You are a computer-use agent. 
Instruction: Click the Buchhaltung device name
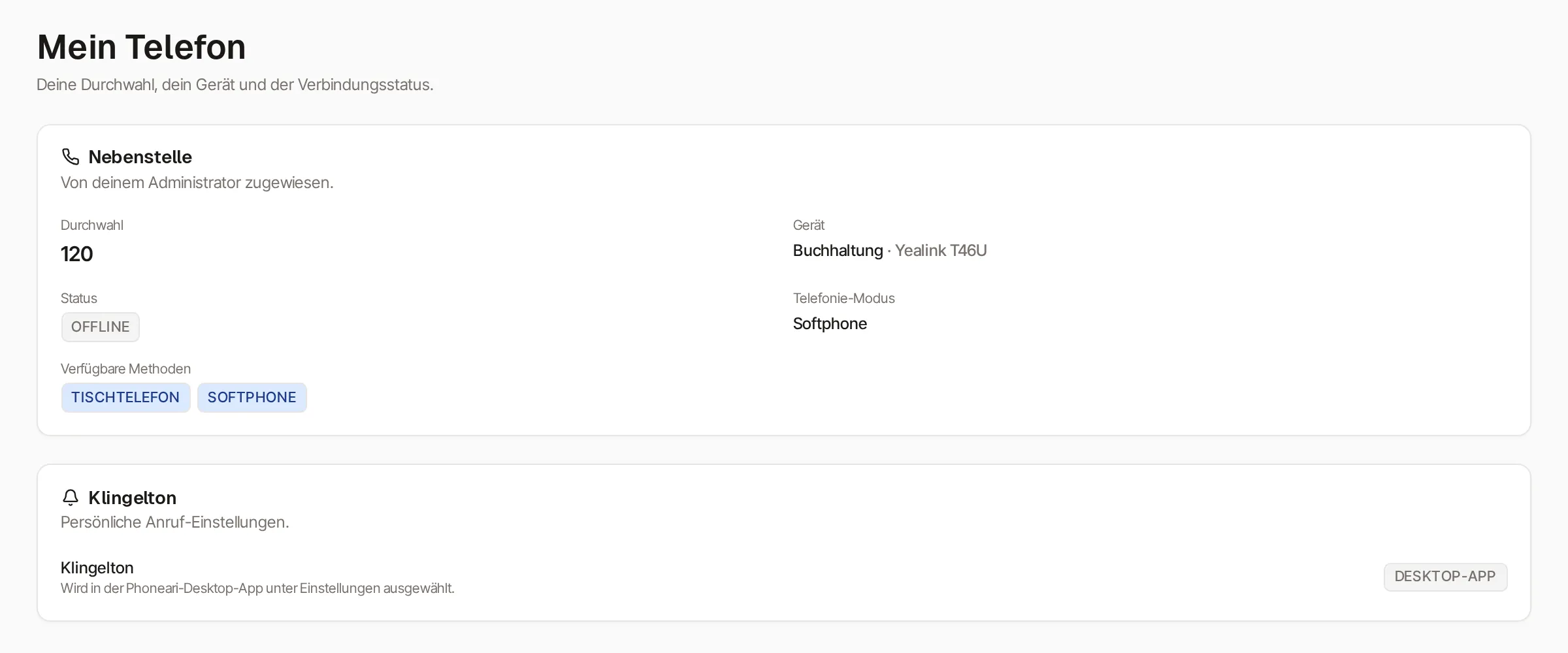(x=838, y=251)
